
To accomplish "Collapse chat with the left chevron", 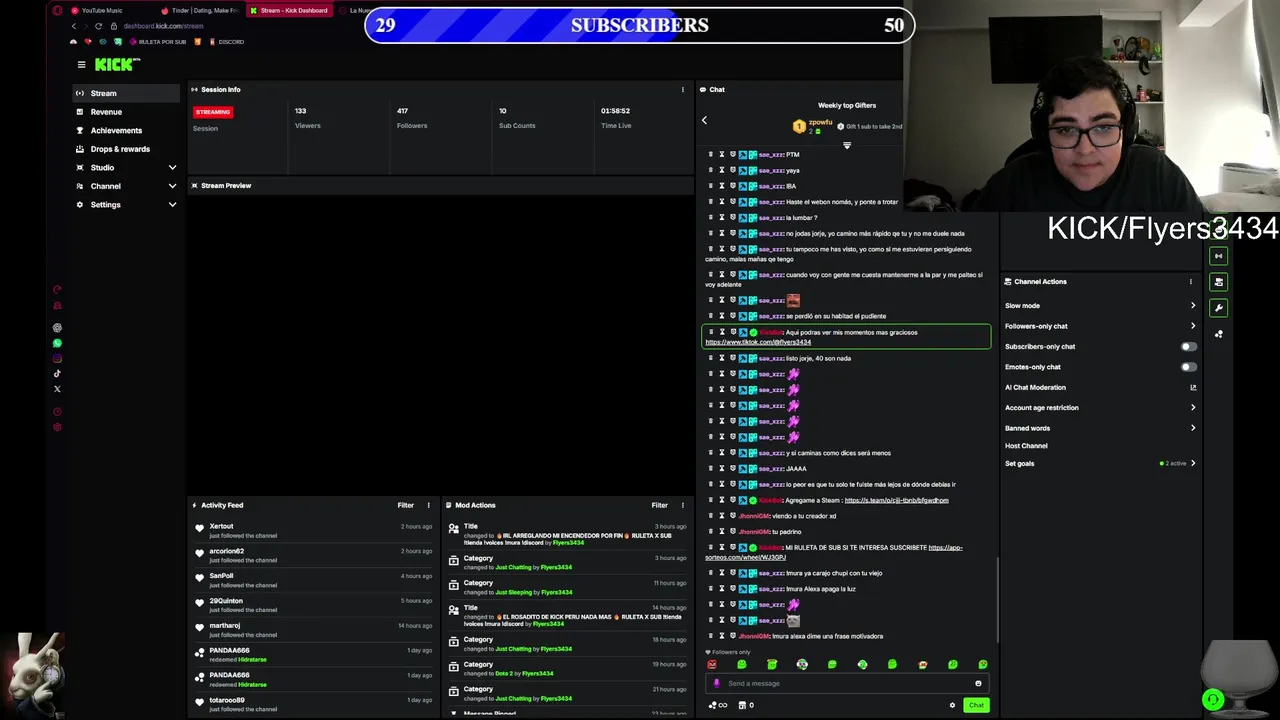I will 704,120.
